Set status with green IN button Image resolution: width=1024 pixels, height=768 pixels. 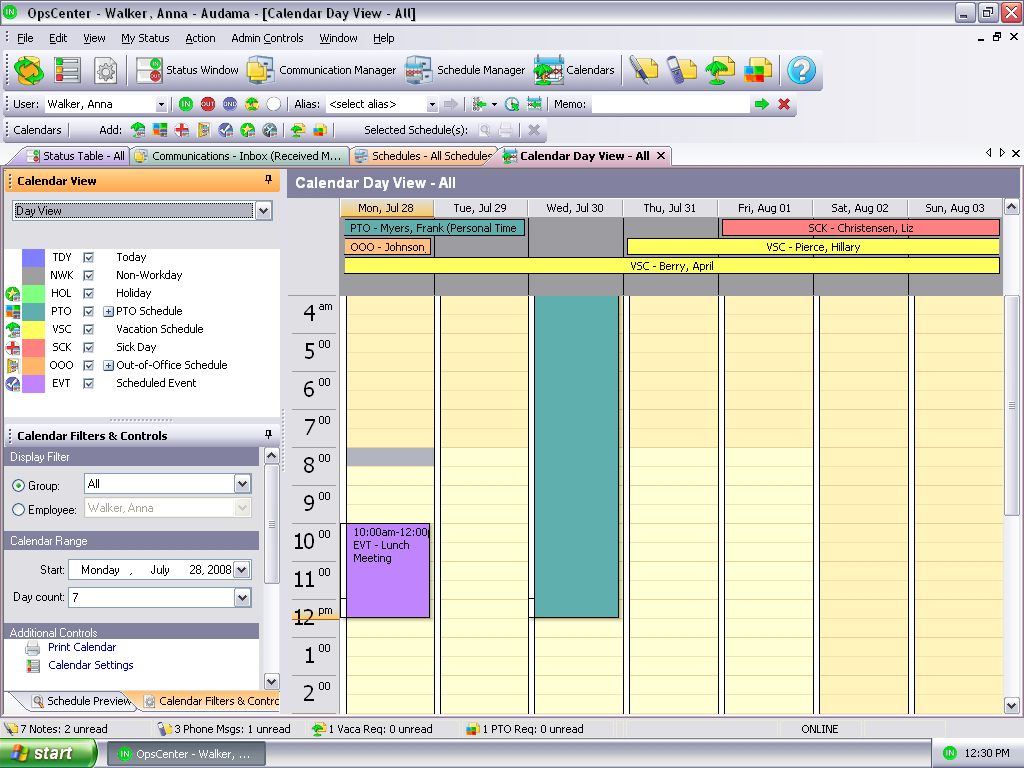click(x=186, y=104)
